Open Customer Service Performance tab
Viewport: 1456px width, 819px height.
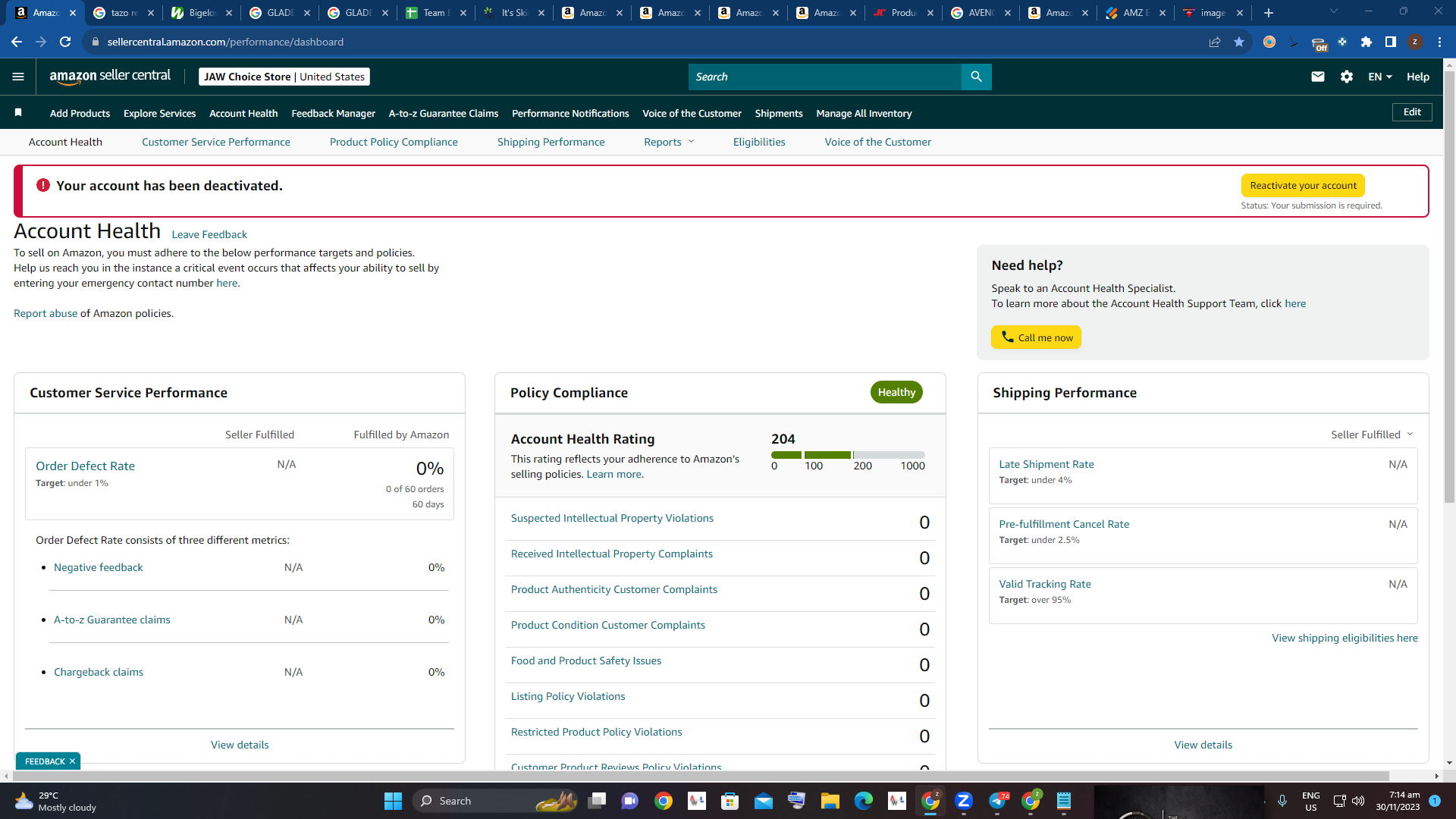(215, 142)
